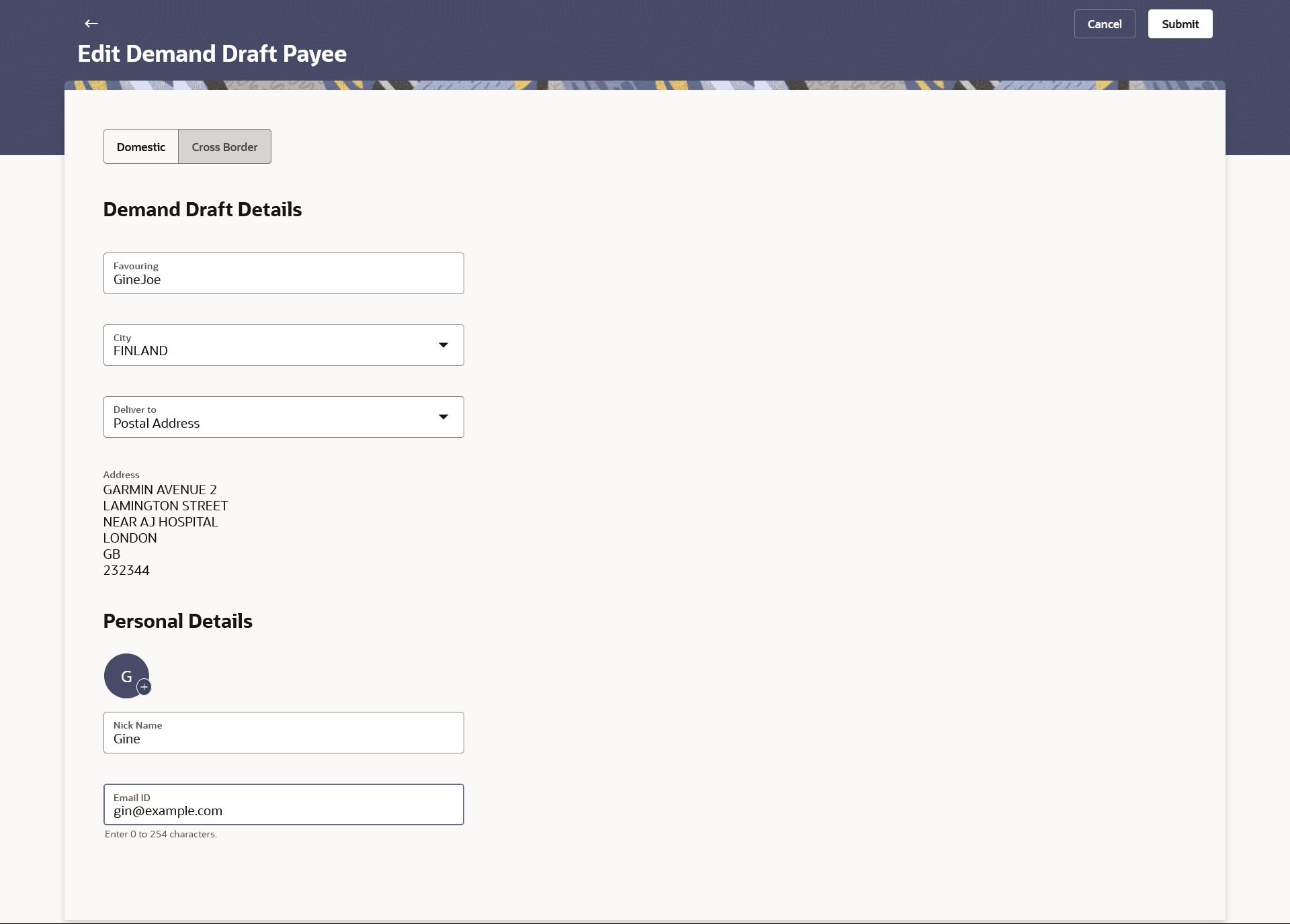Go back using the arrow icon

pos(91,24)
